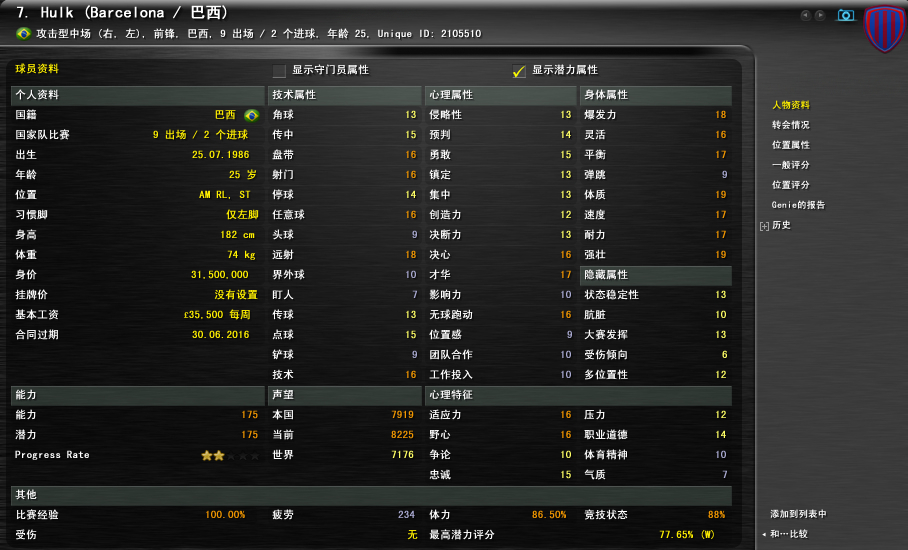Screen dimensions: 908x550
Task: Click the height value 182 cm
Action: pos(237,234)
